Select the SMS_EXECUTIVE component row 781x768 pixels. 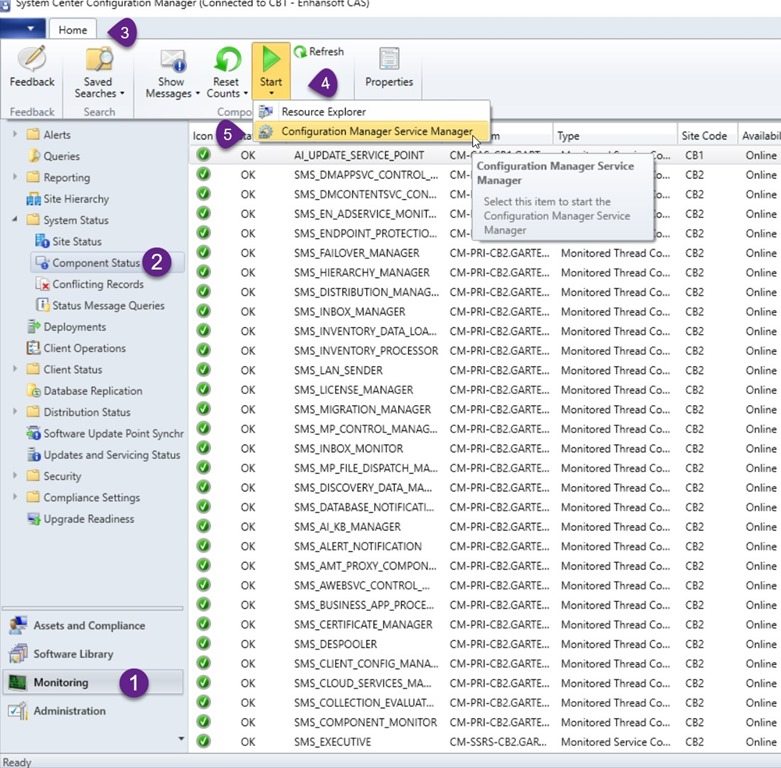click(332, 742)
